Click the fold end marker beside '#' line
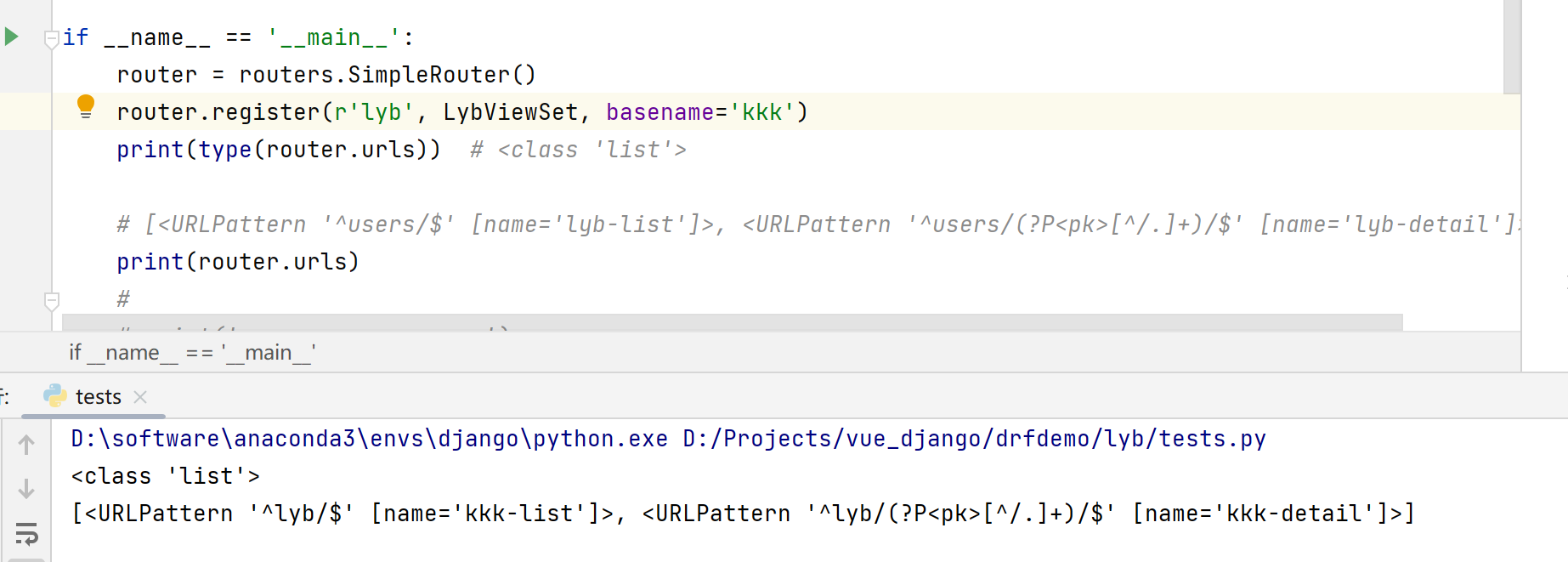The height and width of the screenshot is (562, 1568). click(x=52, y=301)
